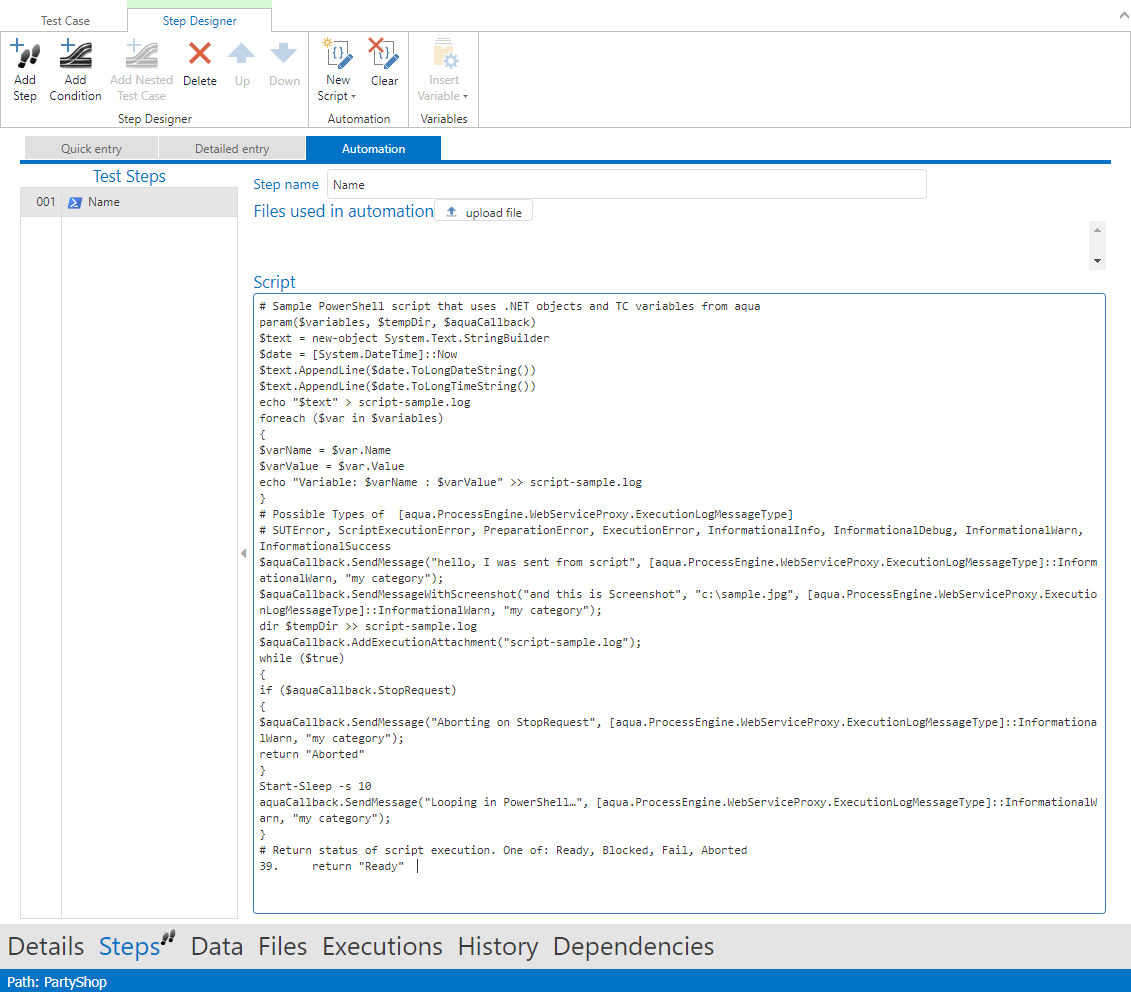The height and width of the screenshot is (992, 1131).
Task: Delete the selected step with red X
Action: [200, 54]
